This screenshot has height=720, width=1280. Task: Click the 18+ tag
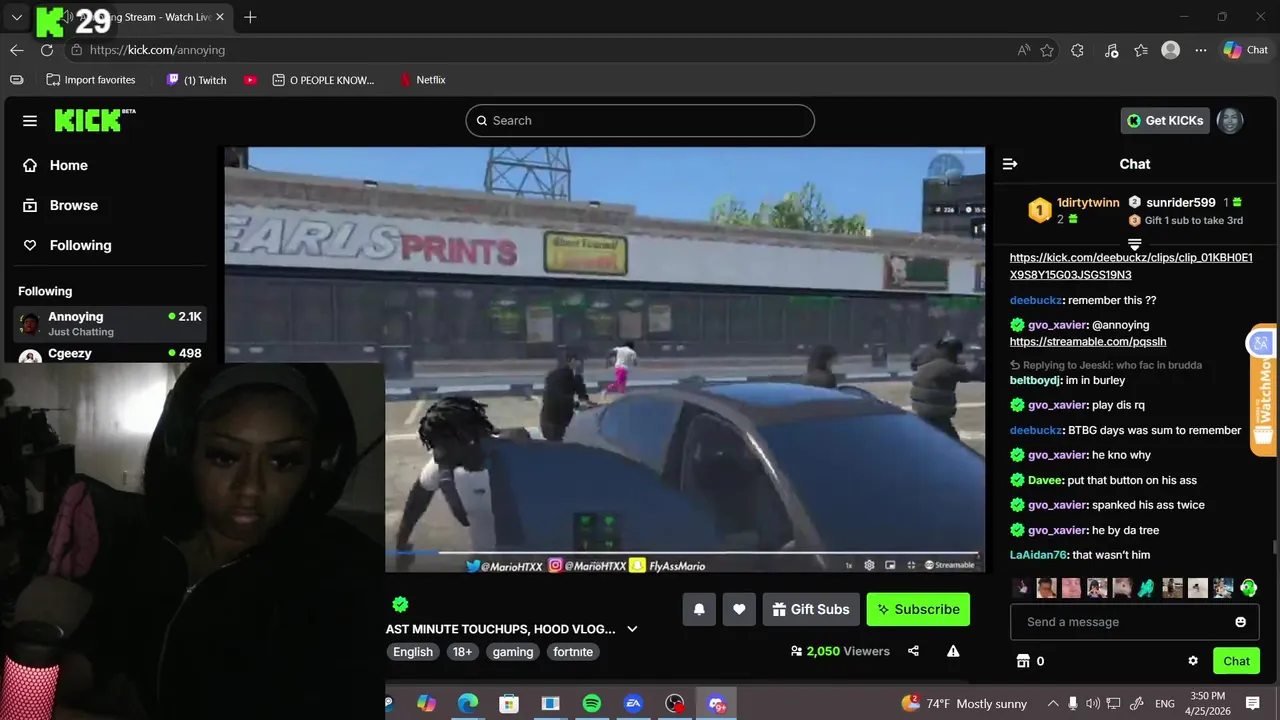[462, 652]
